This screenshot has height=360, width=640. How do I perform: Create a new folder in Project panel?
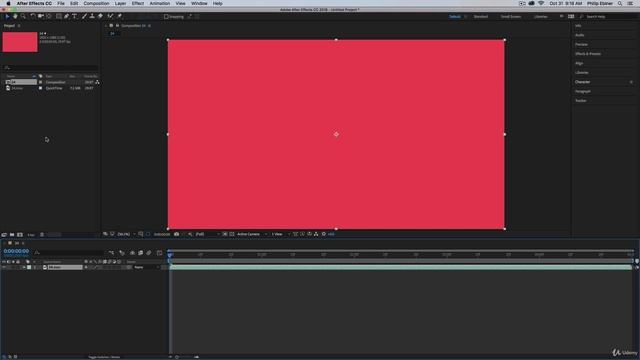(12, 235)
